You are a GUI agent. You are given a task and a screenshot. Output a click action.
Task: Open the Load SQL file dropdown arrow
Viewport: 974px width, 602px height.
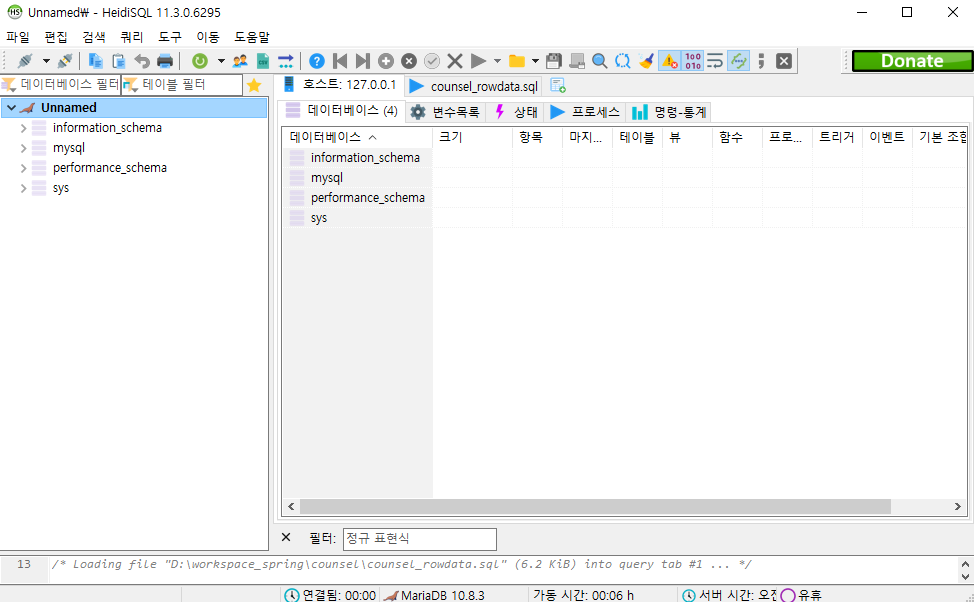[535, 61]
